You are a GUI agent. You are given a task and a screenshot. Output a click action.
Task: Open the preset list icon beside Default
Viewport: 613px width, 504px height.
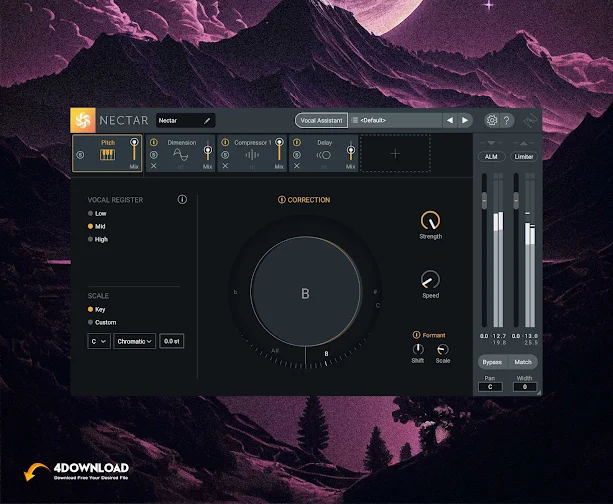355,120
